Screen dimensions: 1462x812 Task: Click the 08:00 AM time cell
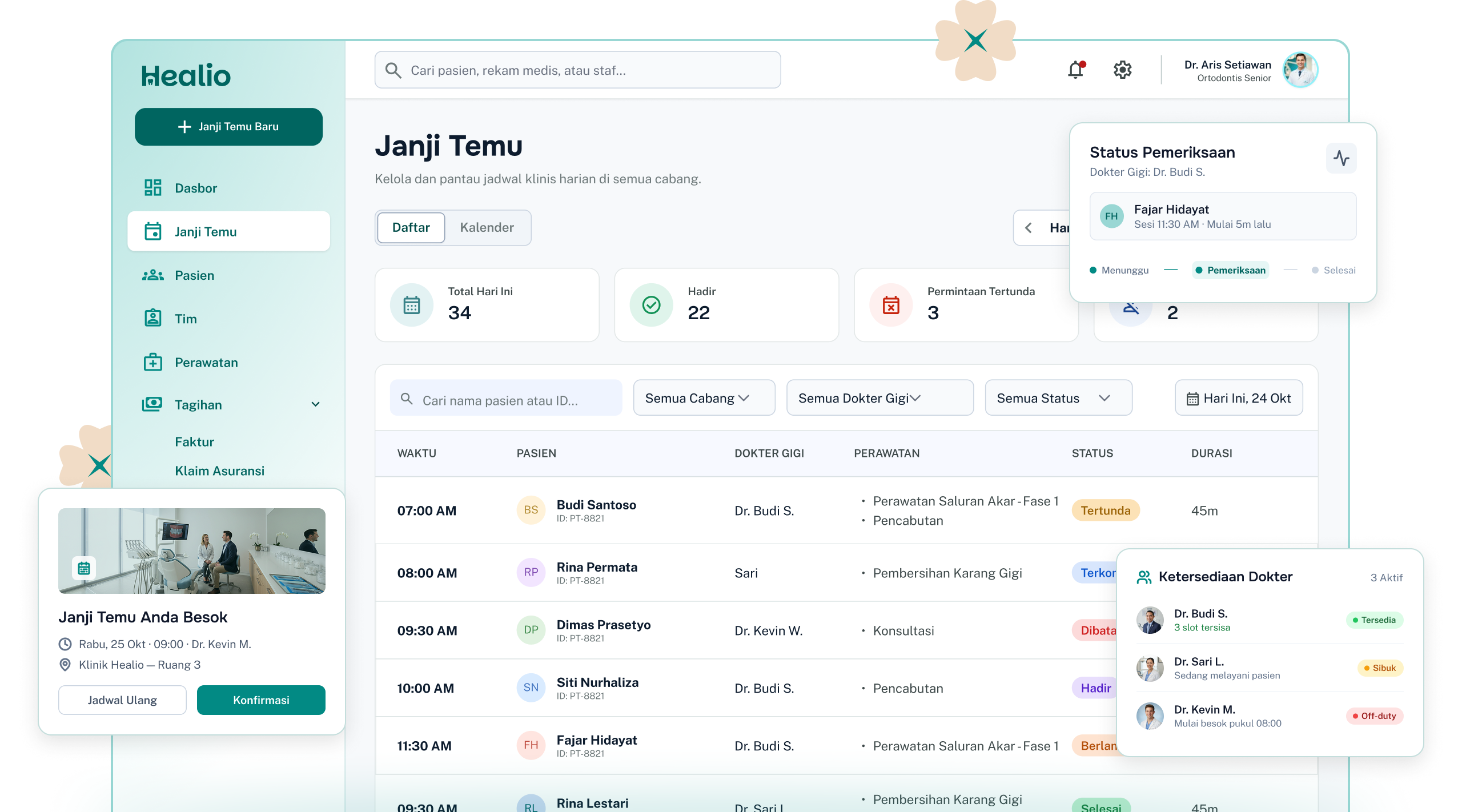pos(427,573)
